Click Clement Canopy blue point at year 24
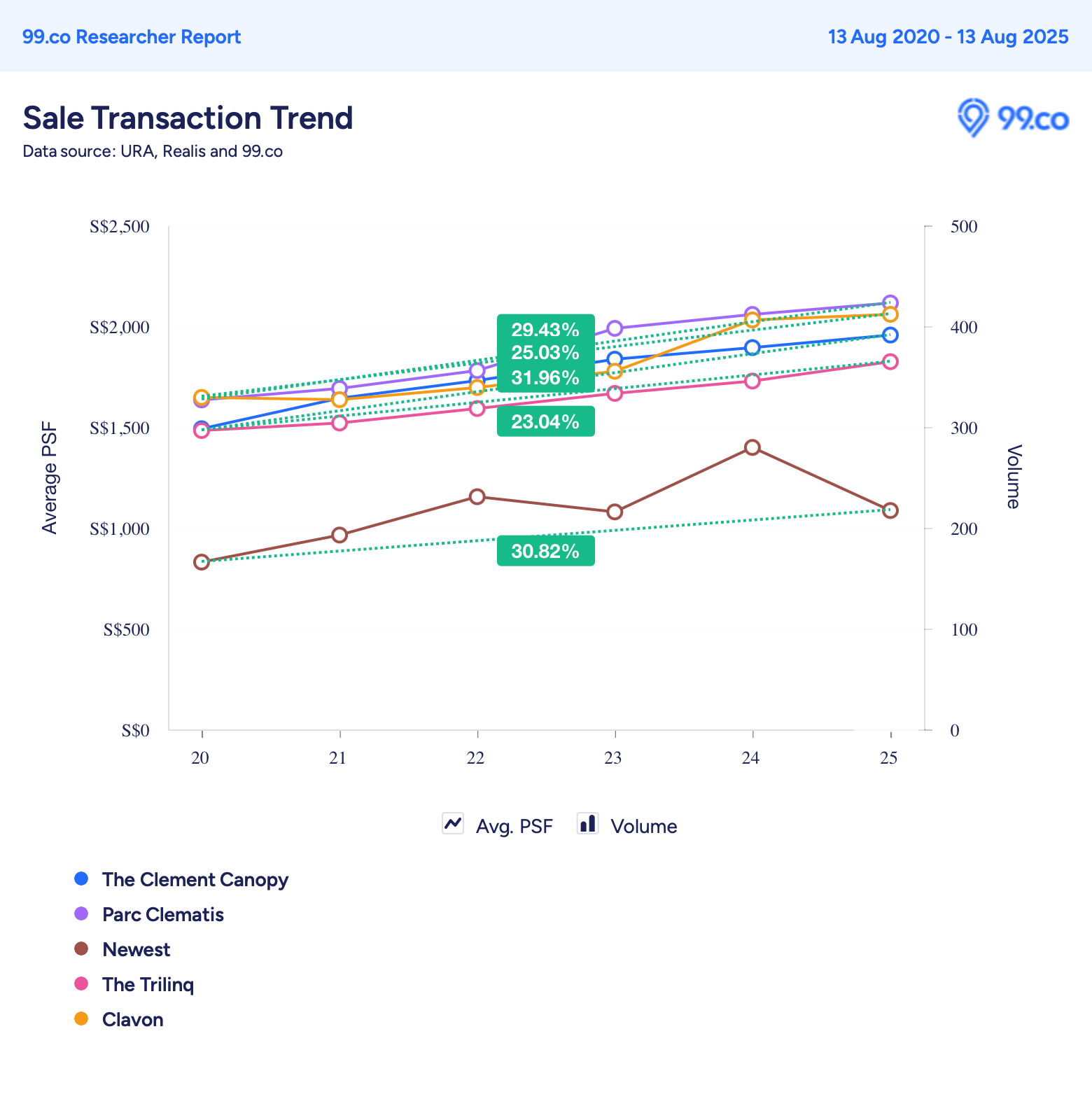The height and width of the screenshot is (1120, 1092). (752, 347)
